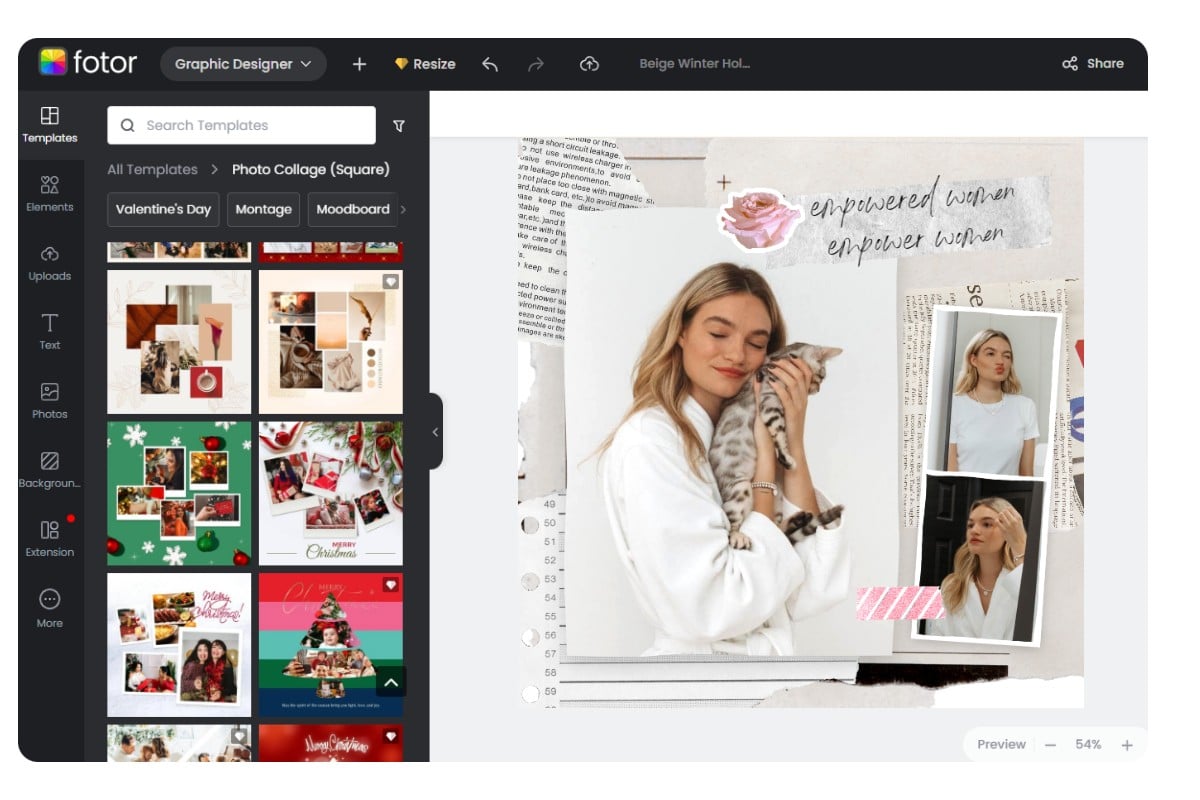Screen dimensions: 1200x800
Task: Open the Extension panel
Action: coord(49,537)
